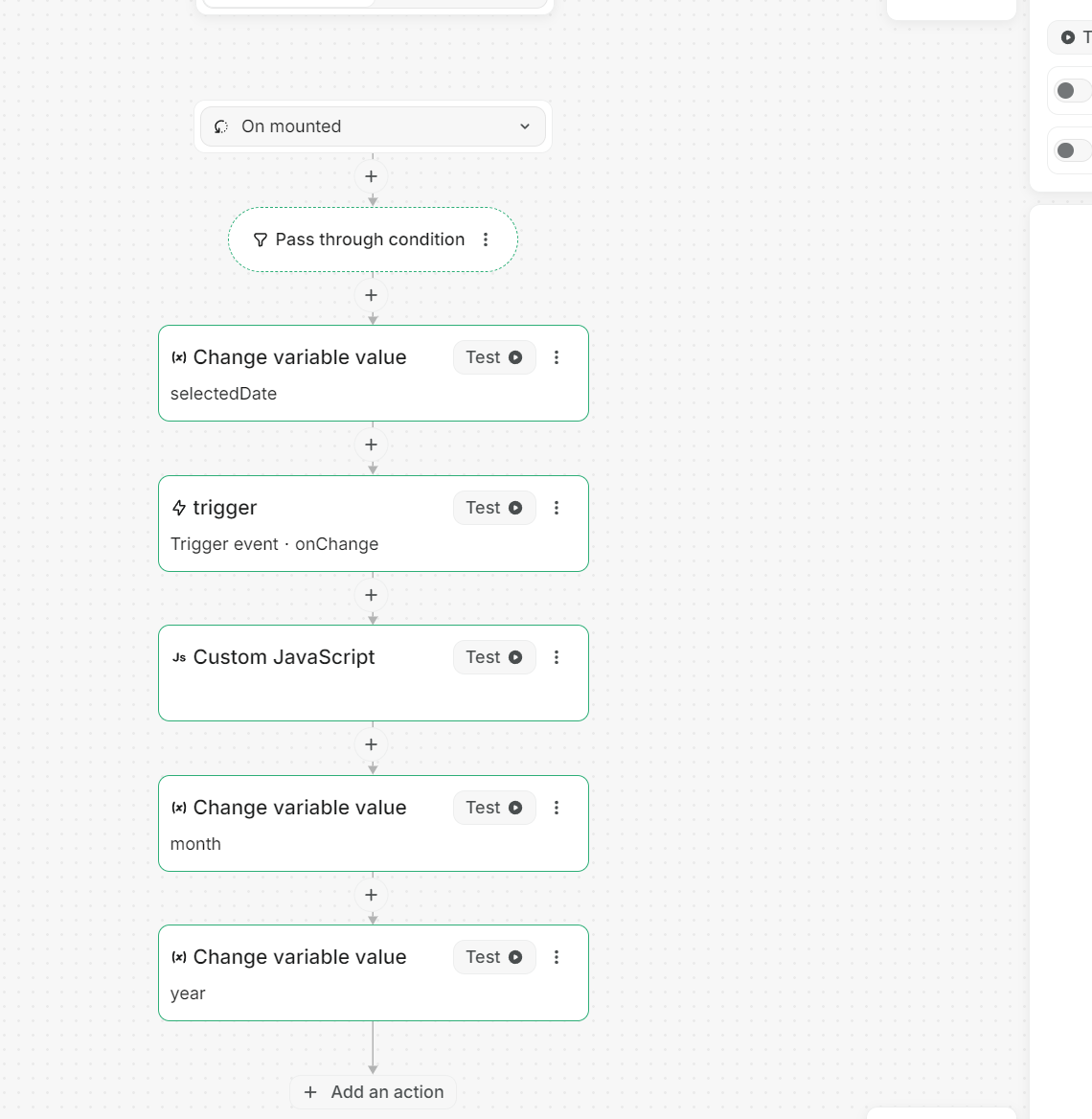Open three-dot menu for trigger action
1092x1119 pixels.
pyautogui.click(x=557, y=508)
